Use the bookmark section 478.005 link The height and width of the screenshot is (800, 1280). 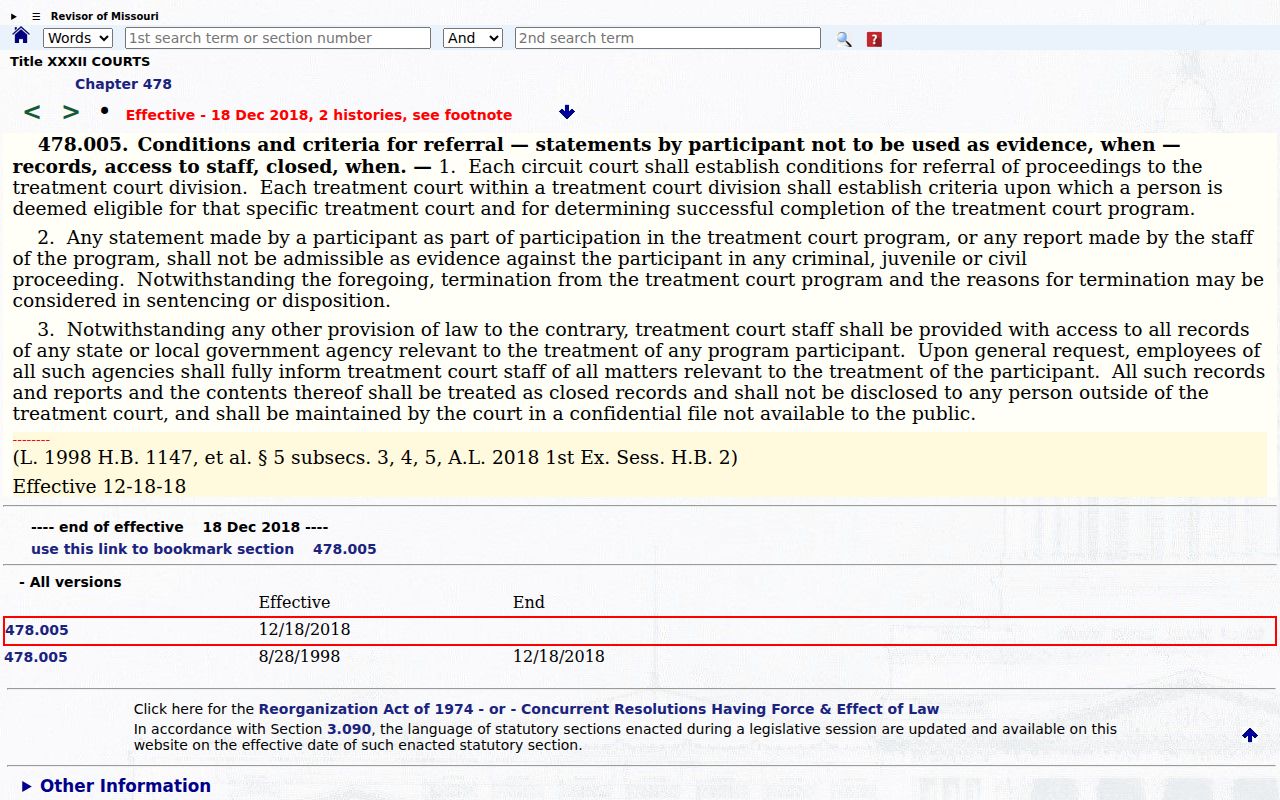tap(204, 549)
